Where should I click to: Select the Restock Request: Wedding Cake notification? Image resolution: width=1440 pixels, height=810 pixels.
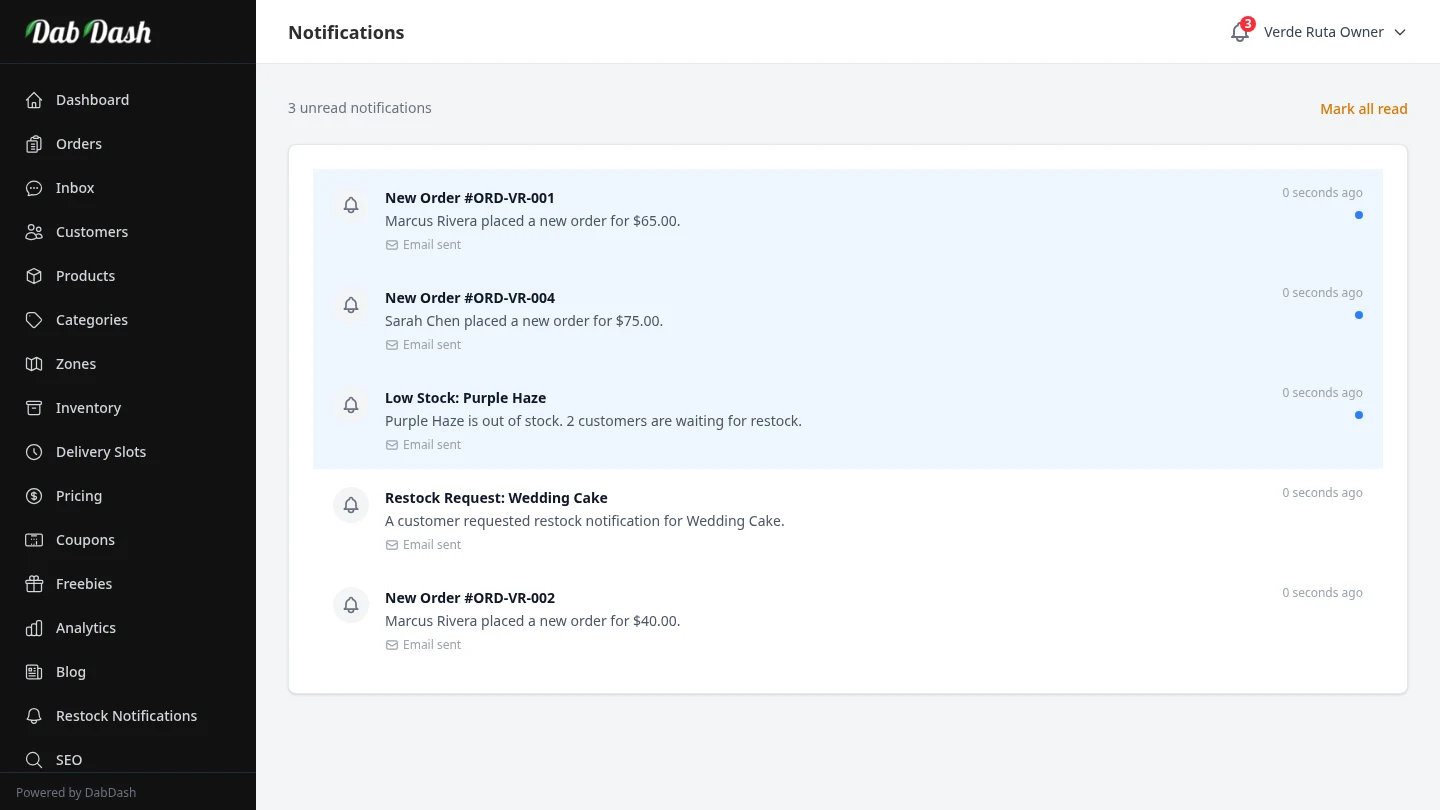pos(496,498)
